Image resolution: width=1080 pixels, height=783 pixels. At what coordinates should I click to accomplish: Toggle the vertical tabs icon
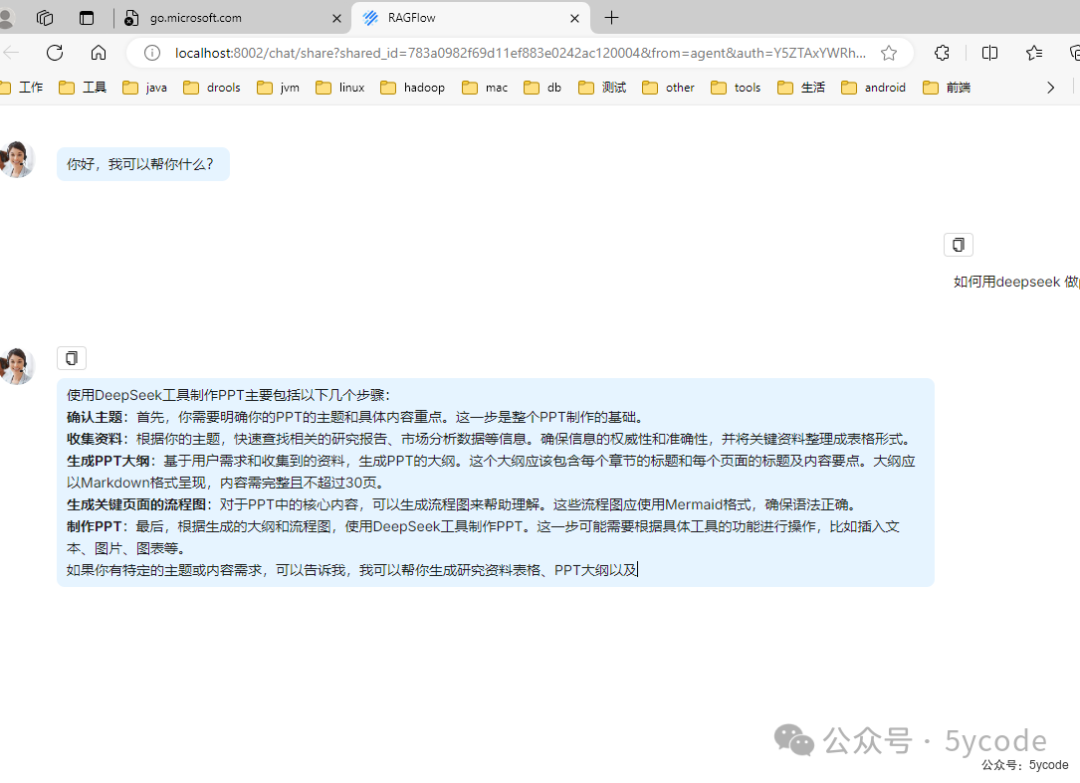[x=86, y=18]
